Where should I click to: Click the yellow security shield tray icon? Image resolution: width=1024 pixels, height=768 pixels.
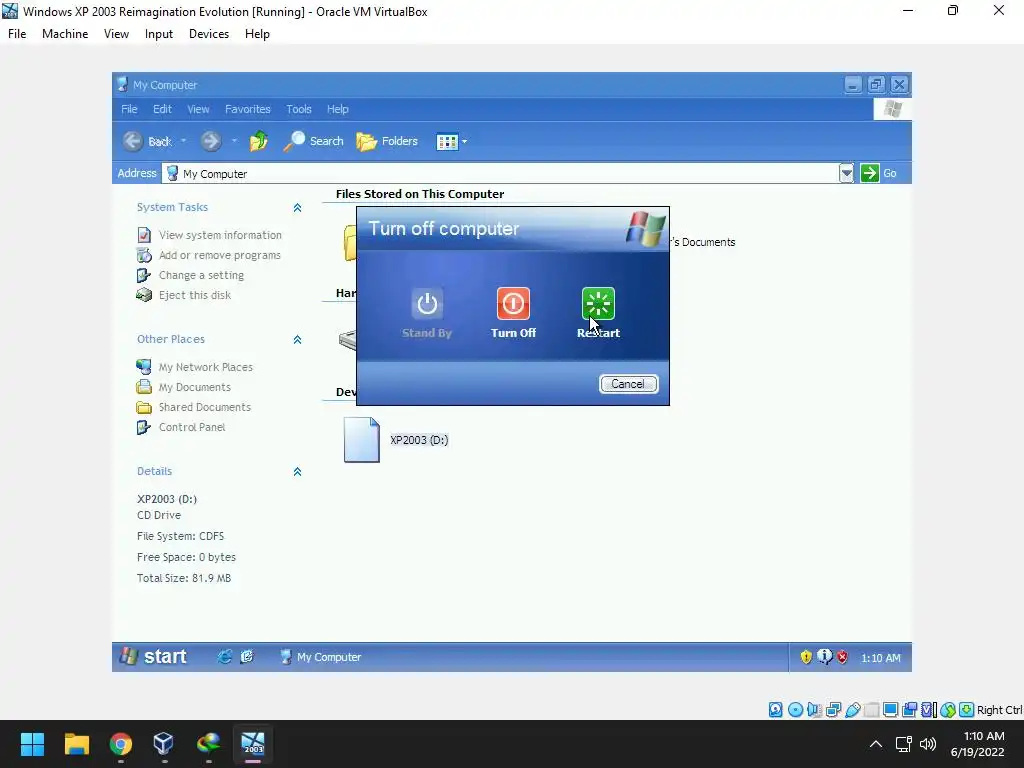[x=806, y=657]
